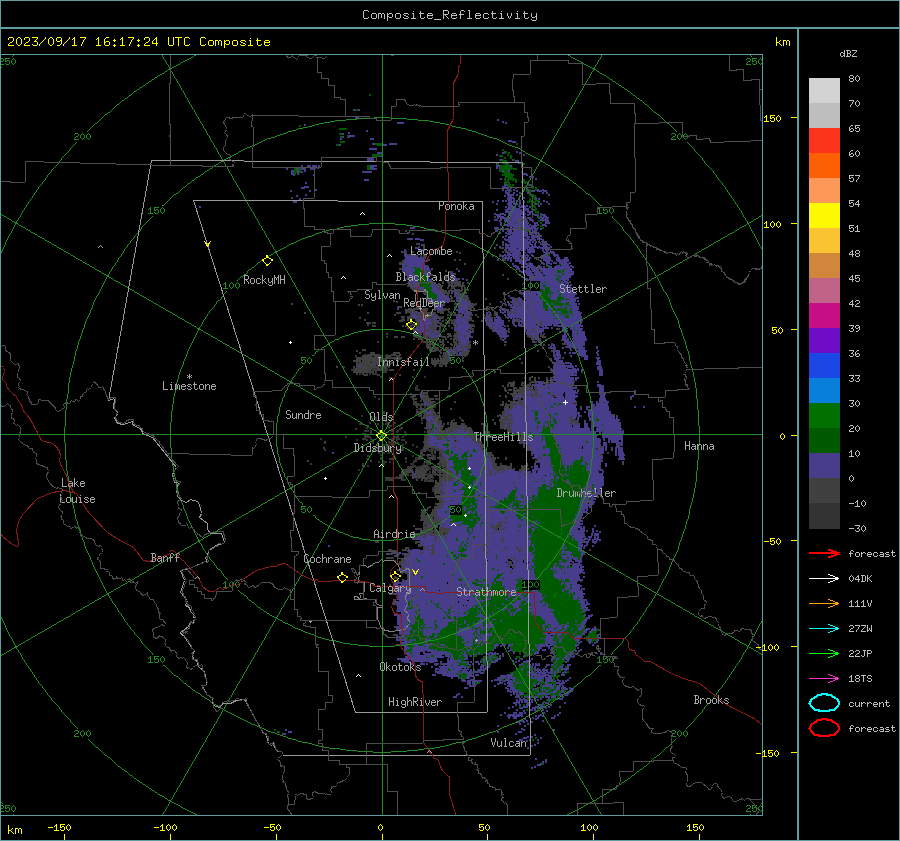Click the yellow diamond marker below RedDeer
The width and height of the screenshot is (900, 841).
[x=412, y=325]
